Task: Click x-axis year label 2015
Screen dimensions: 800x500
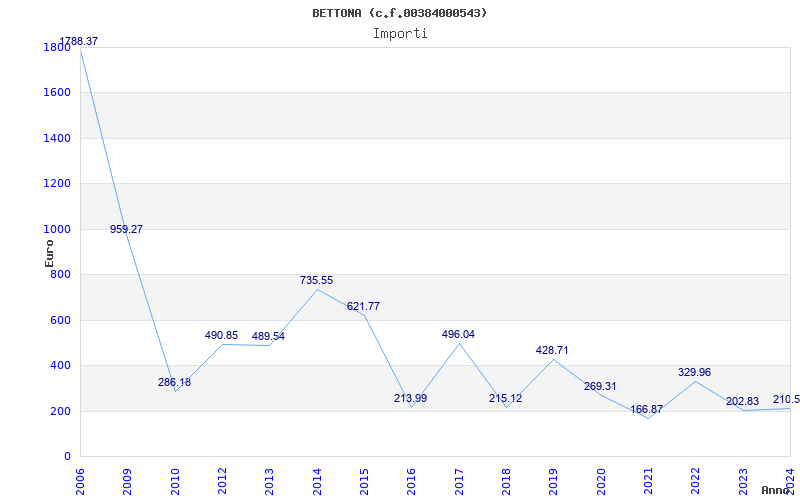Action: coord(364,481)
